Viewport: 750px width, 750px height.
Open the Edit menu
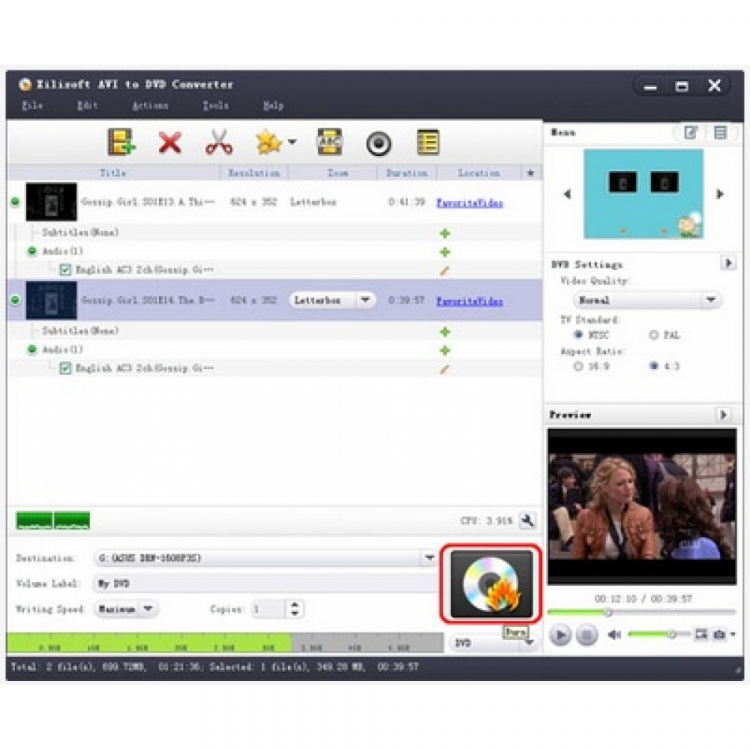click(x=88, y=105)
